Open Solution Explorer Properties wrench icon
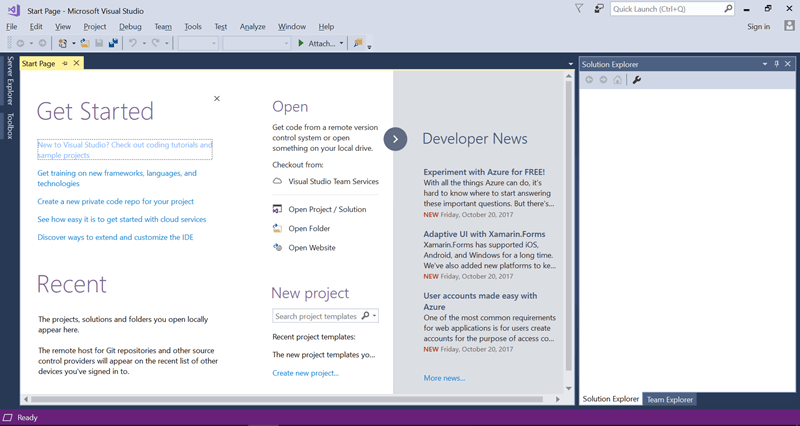This screenshot has width=800, height=426. click(x=637, y=80)
